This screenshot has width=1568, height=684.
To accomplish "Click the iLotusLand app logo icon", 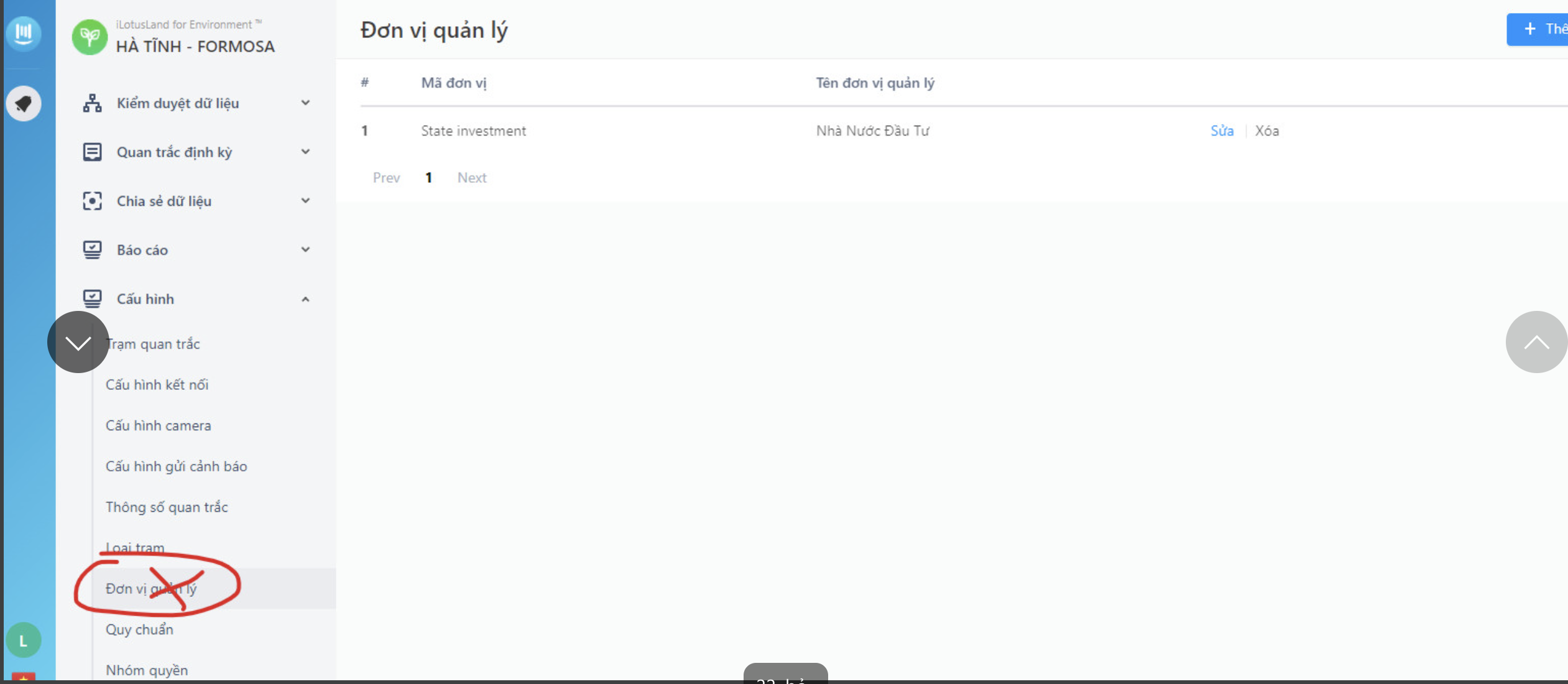I will (24, 32).
